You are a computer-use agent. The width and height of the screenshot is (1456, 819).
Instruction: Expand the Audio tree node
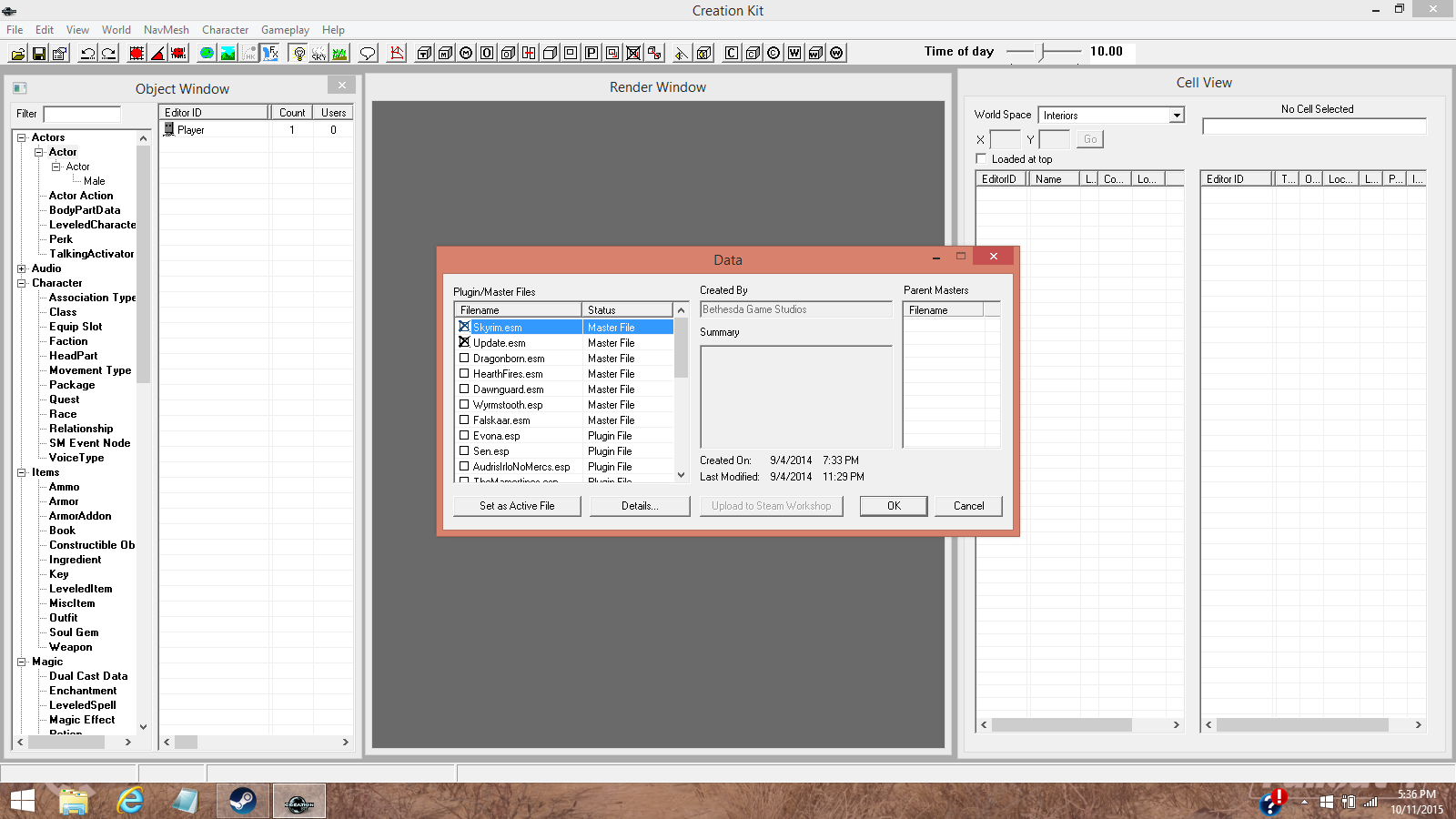pyautogui.click(x=21, y=268)
